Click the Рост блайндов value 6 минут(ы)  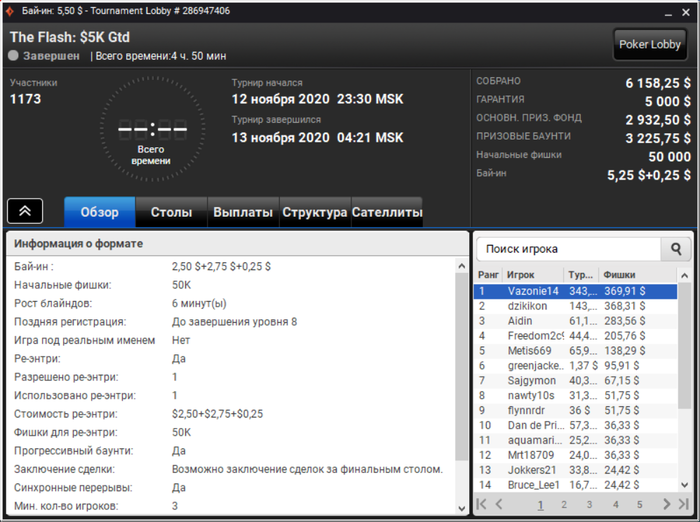point(199,304)
